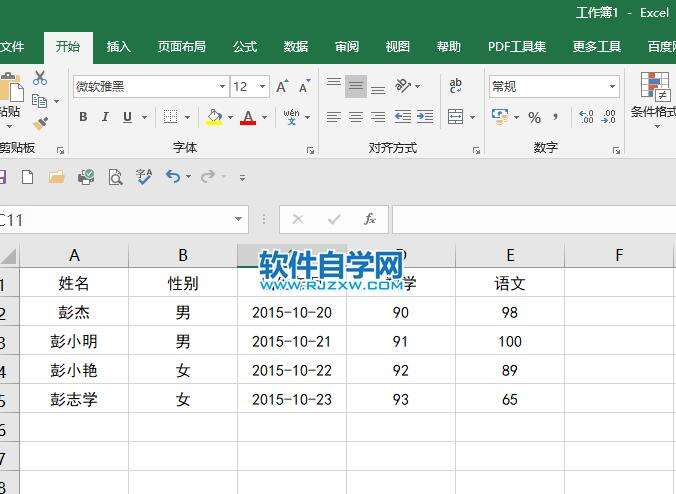Align cell text left
The height and width of the screenshot is (494, 676).
[334, 117]
